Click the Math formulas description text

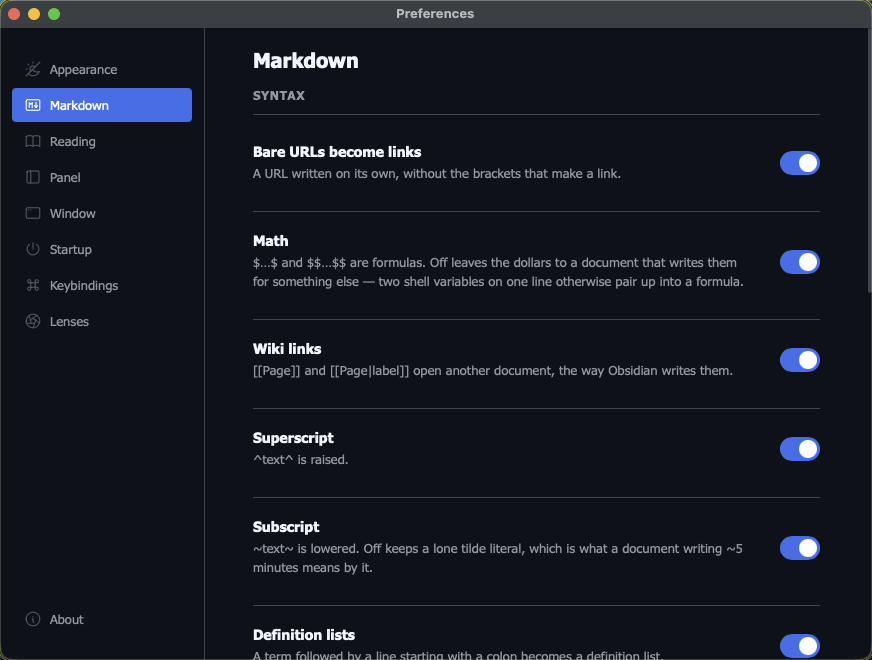498,272
